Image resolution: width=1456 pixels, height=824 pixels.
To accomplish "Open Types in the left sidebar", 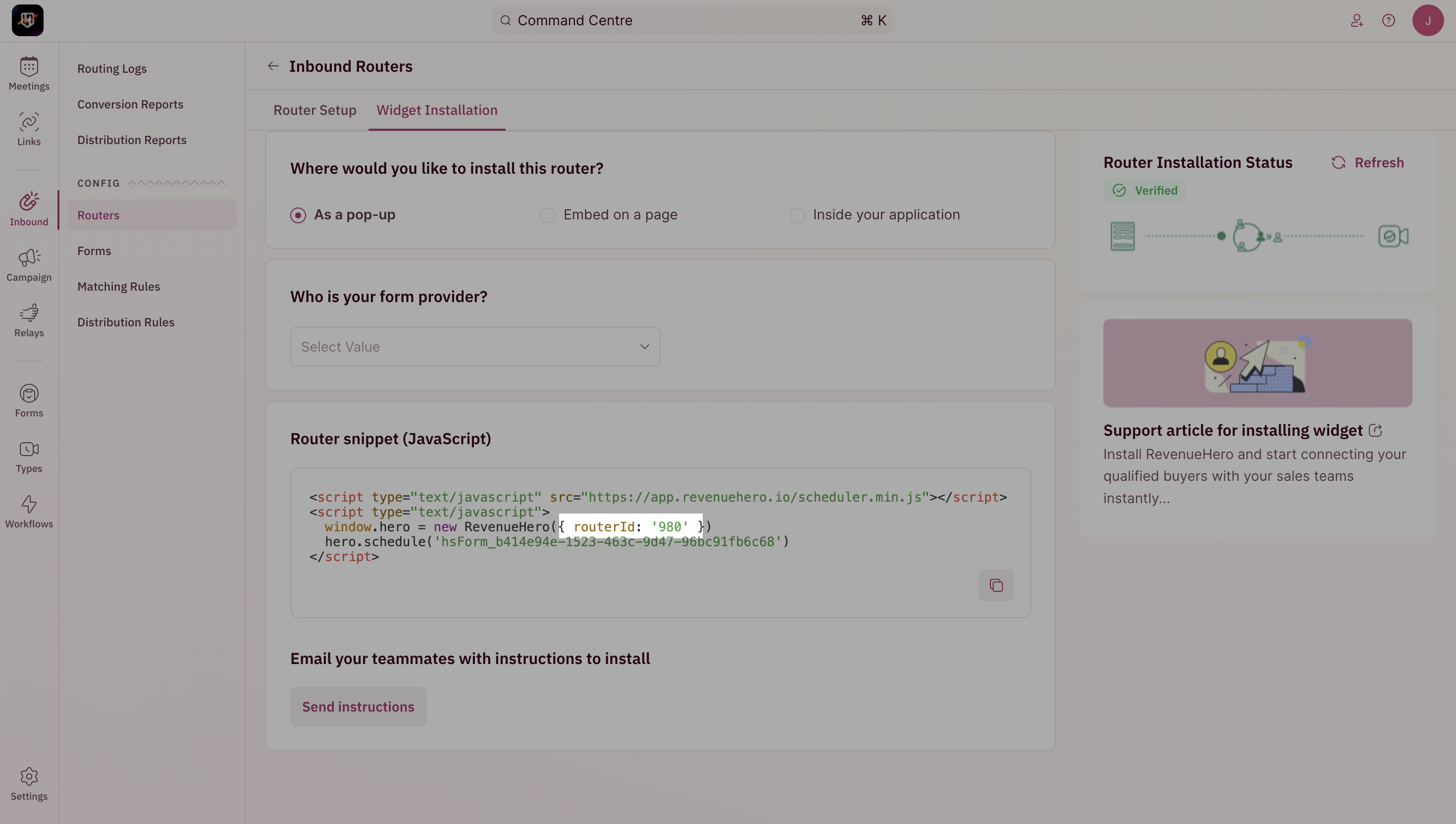I will click(x=29, y=456).
